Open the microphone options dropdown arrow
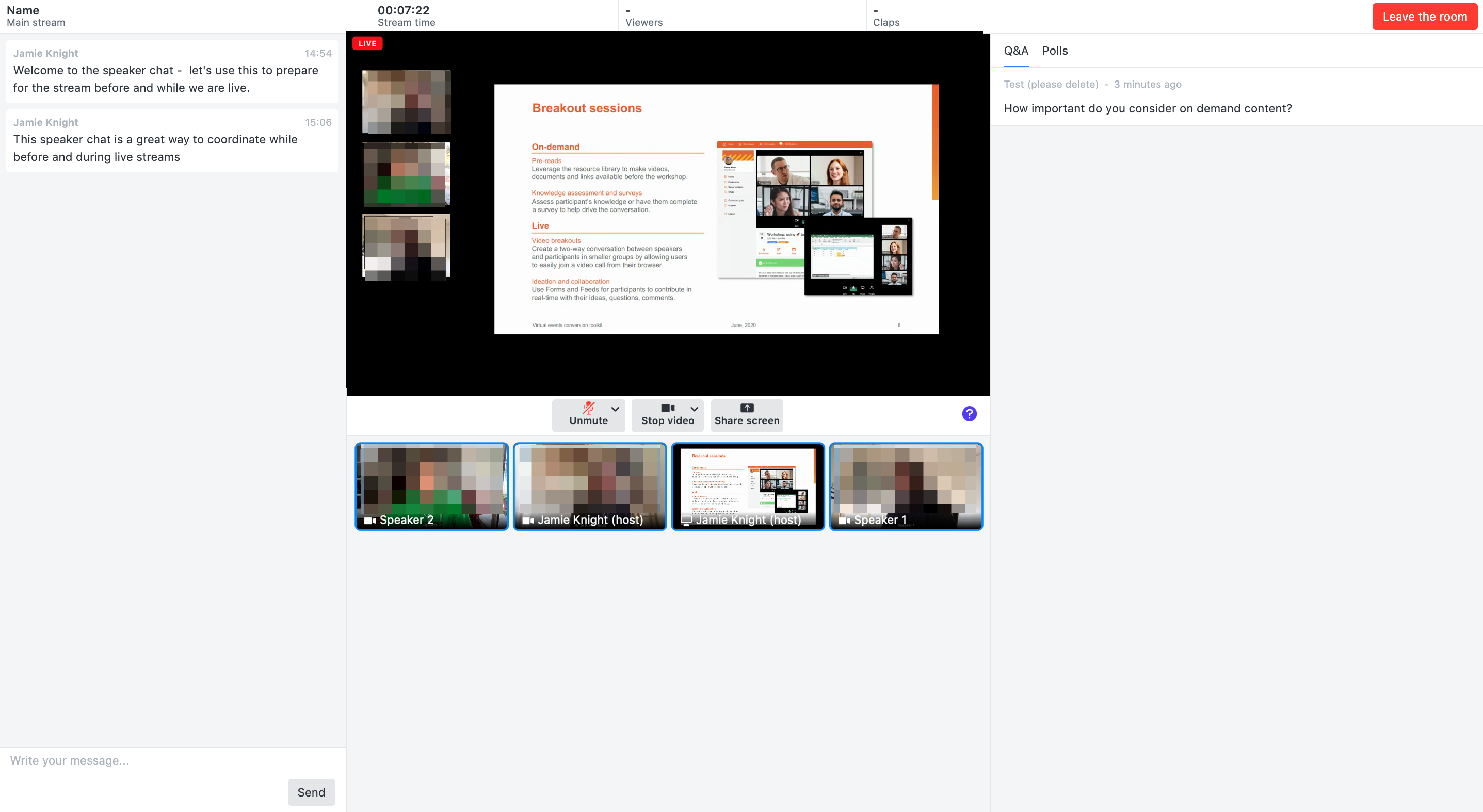 tap(616, 409)
